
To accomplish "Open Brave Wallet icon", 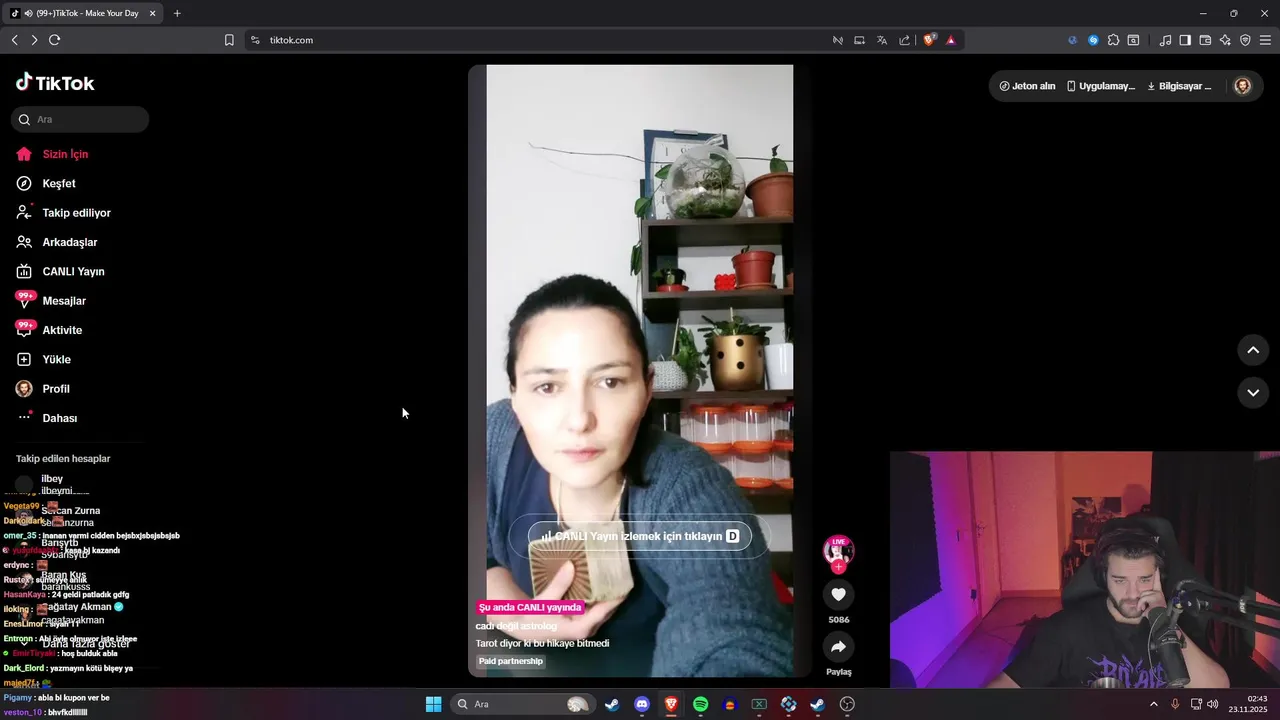I will [x=1205, y=40].
